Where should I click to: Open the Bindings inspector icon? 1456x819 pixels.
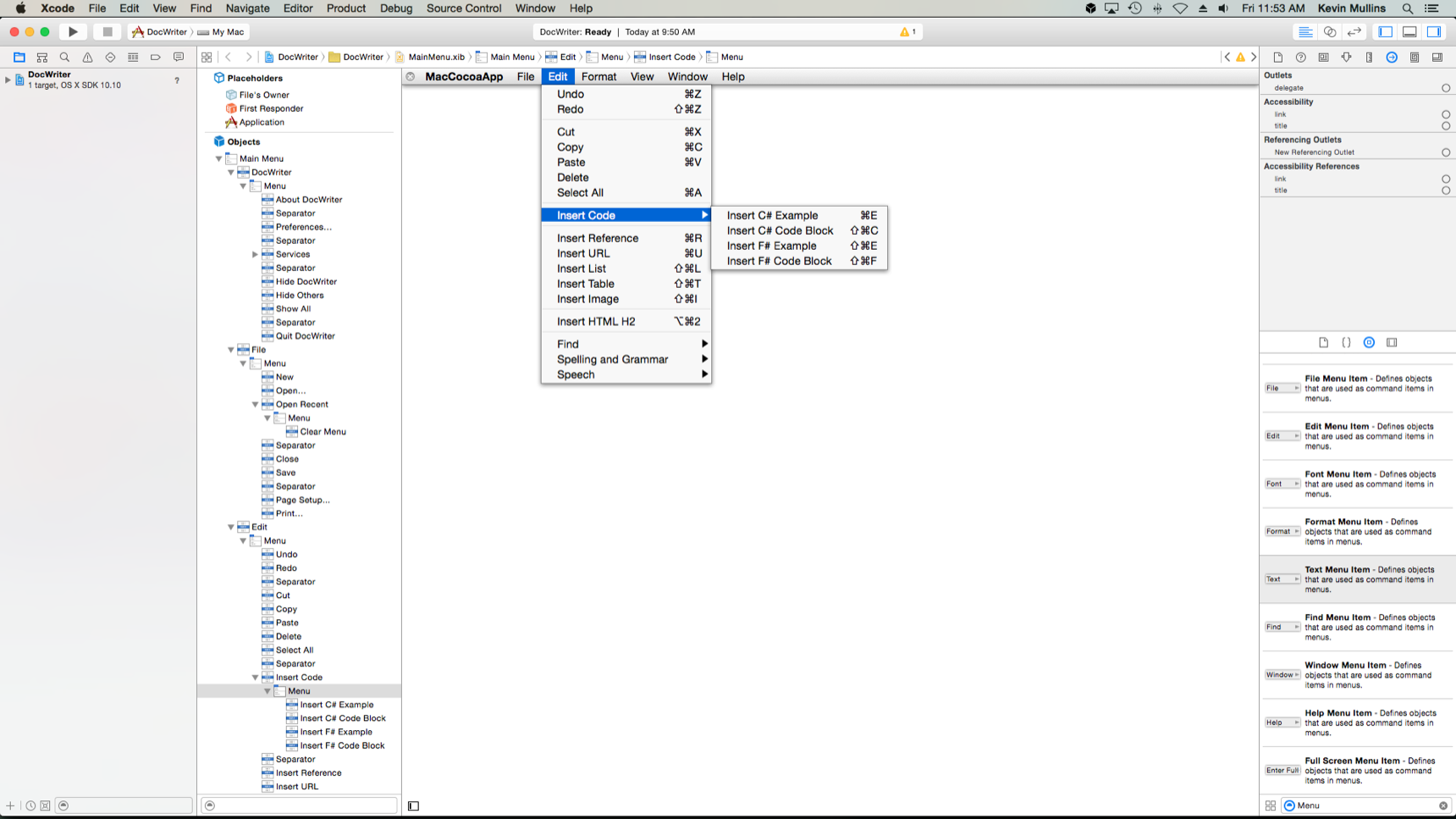pos(1415,57)
